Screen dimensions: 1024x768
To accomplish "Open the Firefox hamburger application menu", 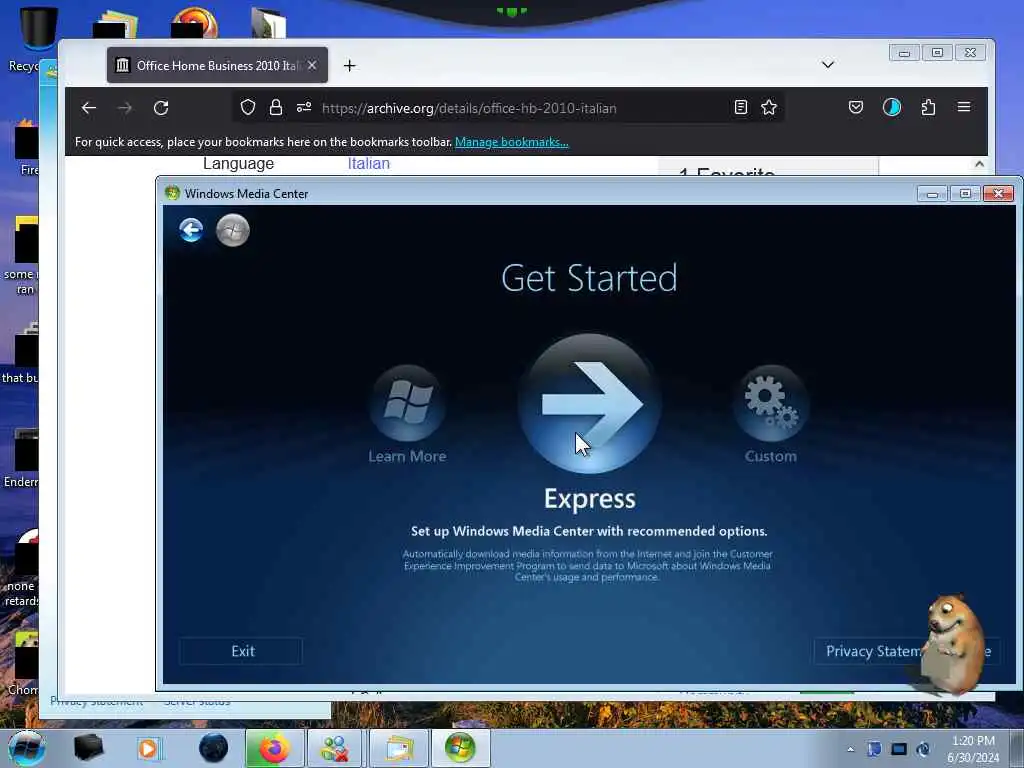I will point(964,108).
